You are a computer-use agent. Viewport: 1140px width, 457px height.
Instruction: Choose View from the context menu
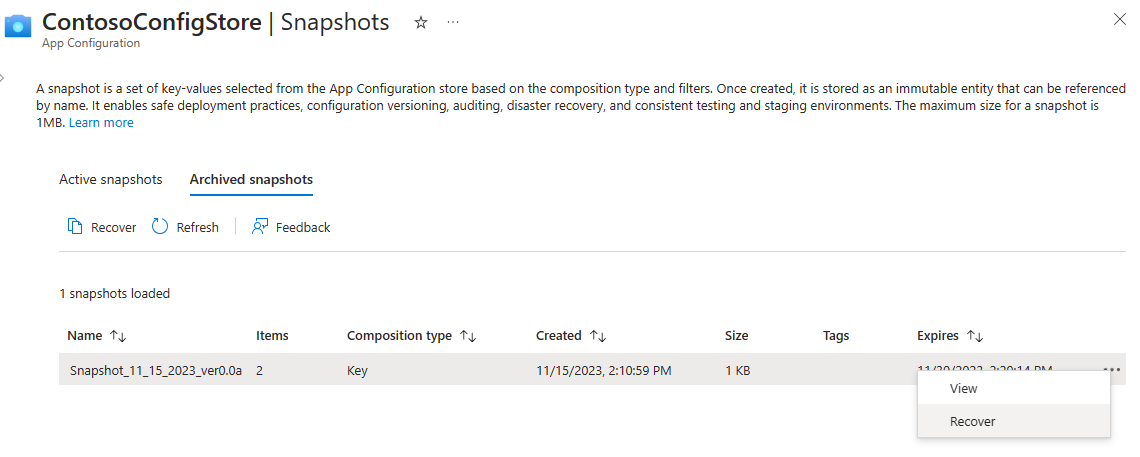click(964, 388)
